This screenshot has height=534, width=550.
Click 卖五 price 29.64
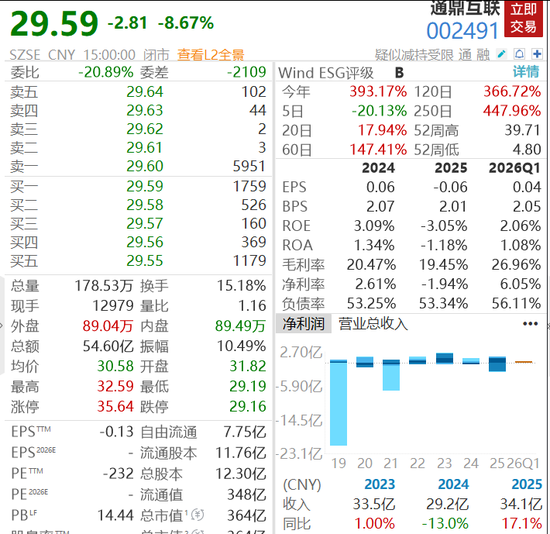click(145, 92)
